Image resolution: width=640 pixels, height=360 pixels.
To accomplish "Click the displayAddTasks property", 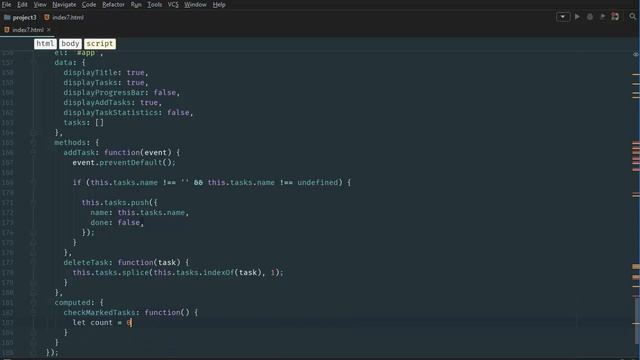I will pyautogui.click(x=97, y=102).
